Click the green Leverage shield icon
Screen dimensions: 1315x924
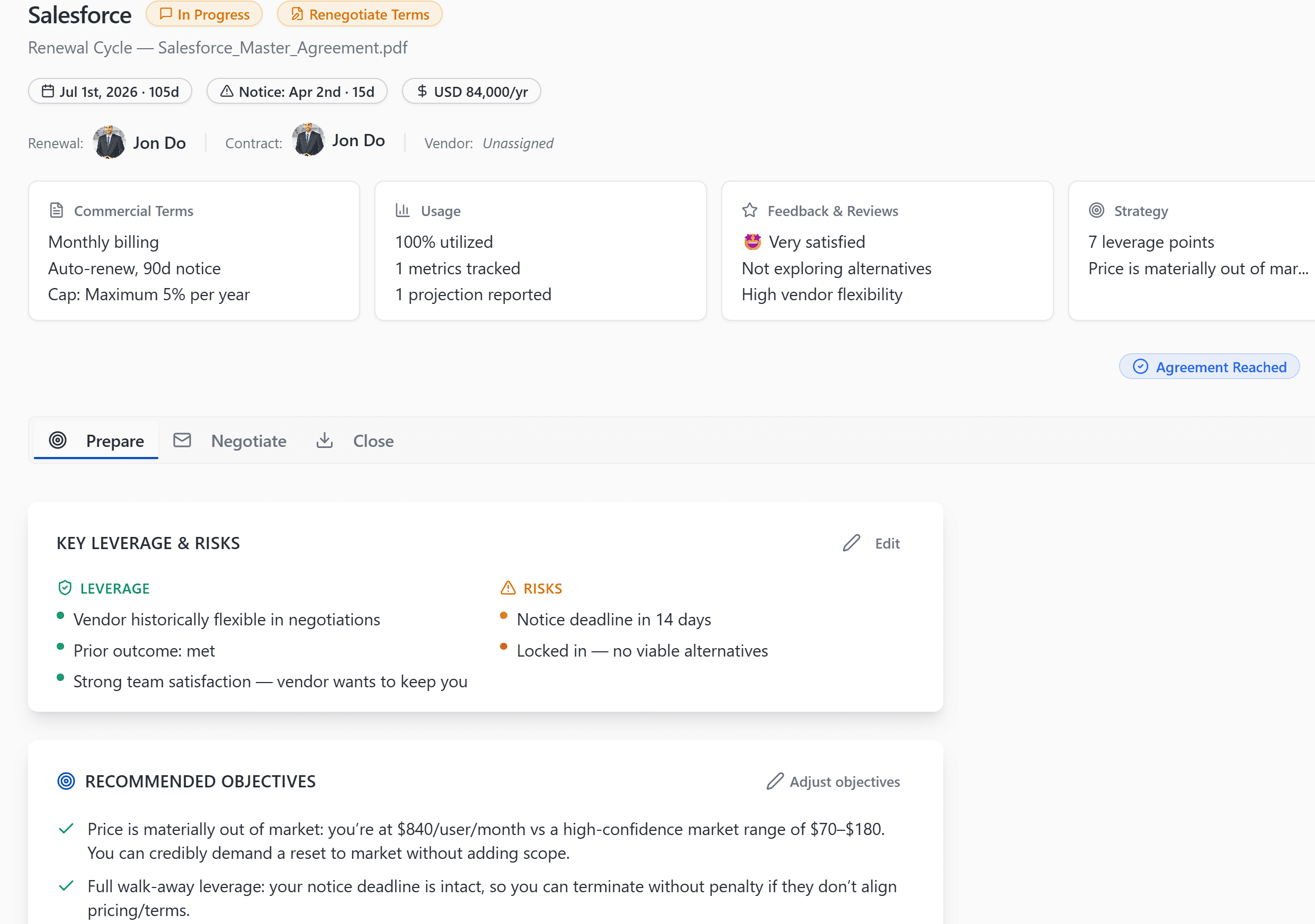[65, 588]
